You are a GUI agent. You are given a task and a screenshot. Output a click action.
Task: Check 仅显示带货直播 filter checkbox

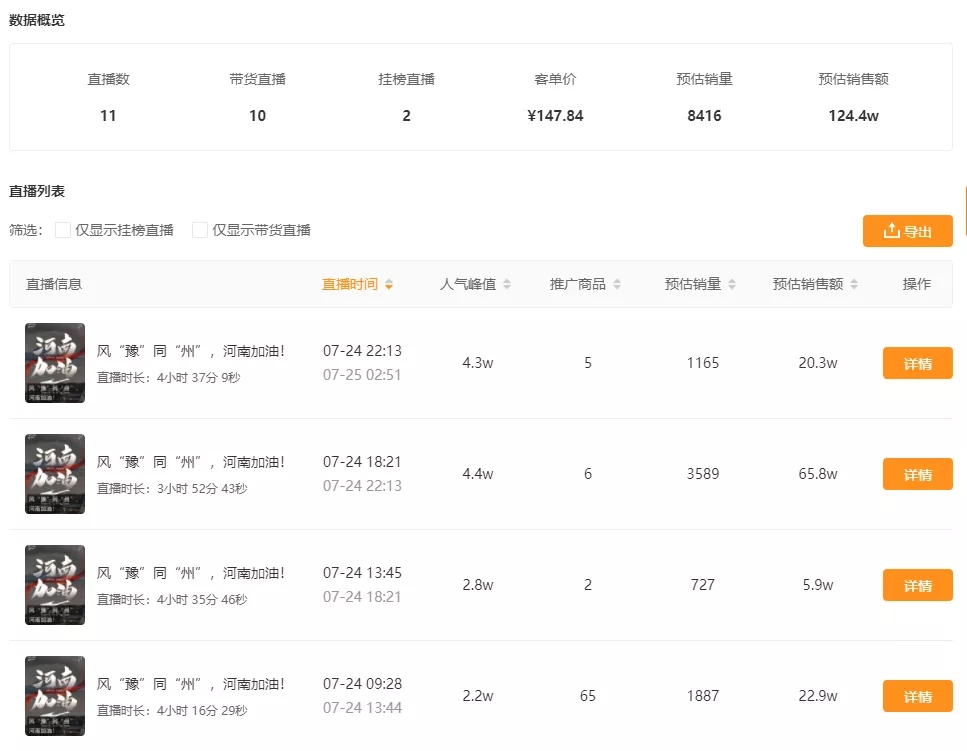click(200, 230)
